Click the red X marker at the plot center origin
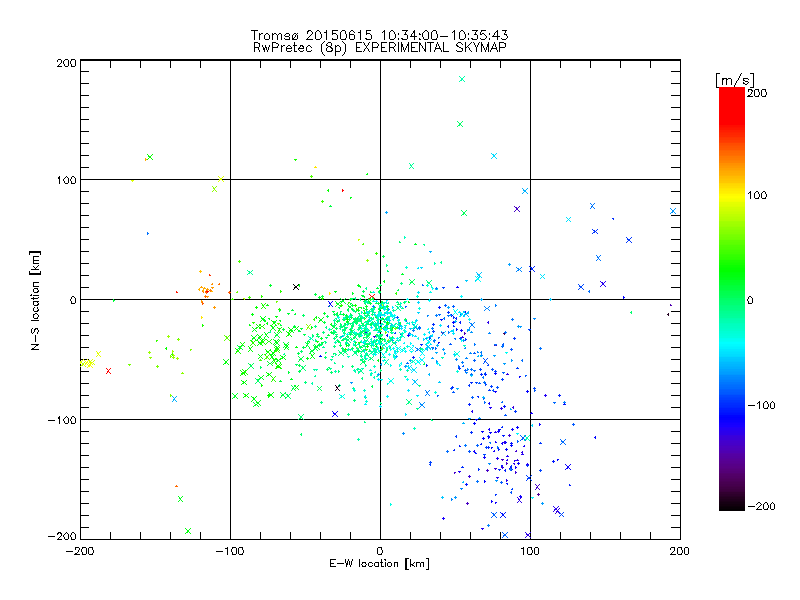 pyautogui.click(x=372, y=296)
